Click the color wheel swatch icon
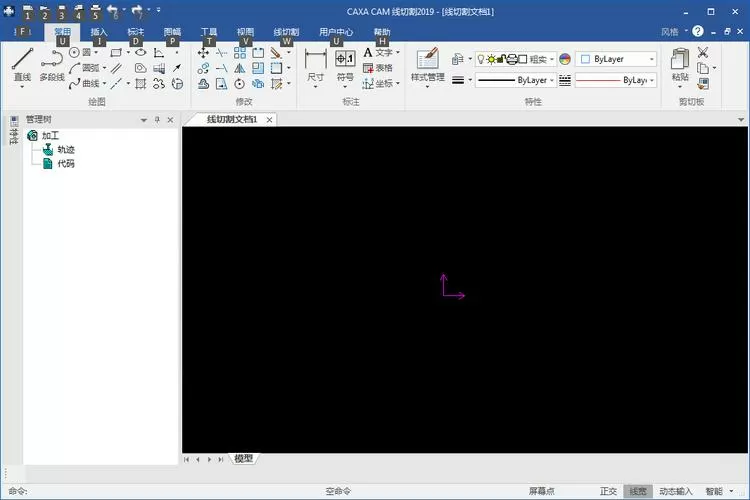 coord(565,59)
